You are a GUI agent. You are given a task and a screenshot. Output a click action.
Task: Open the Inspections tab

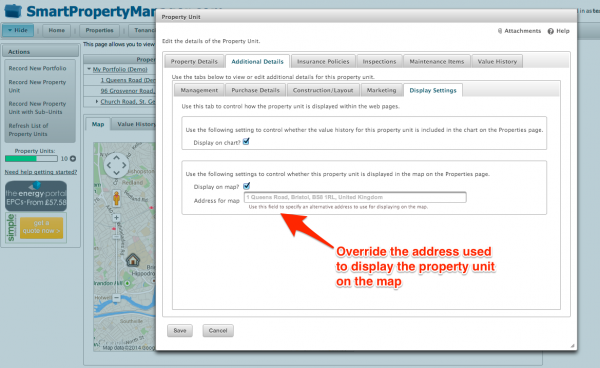pos(379,61)
